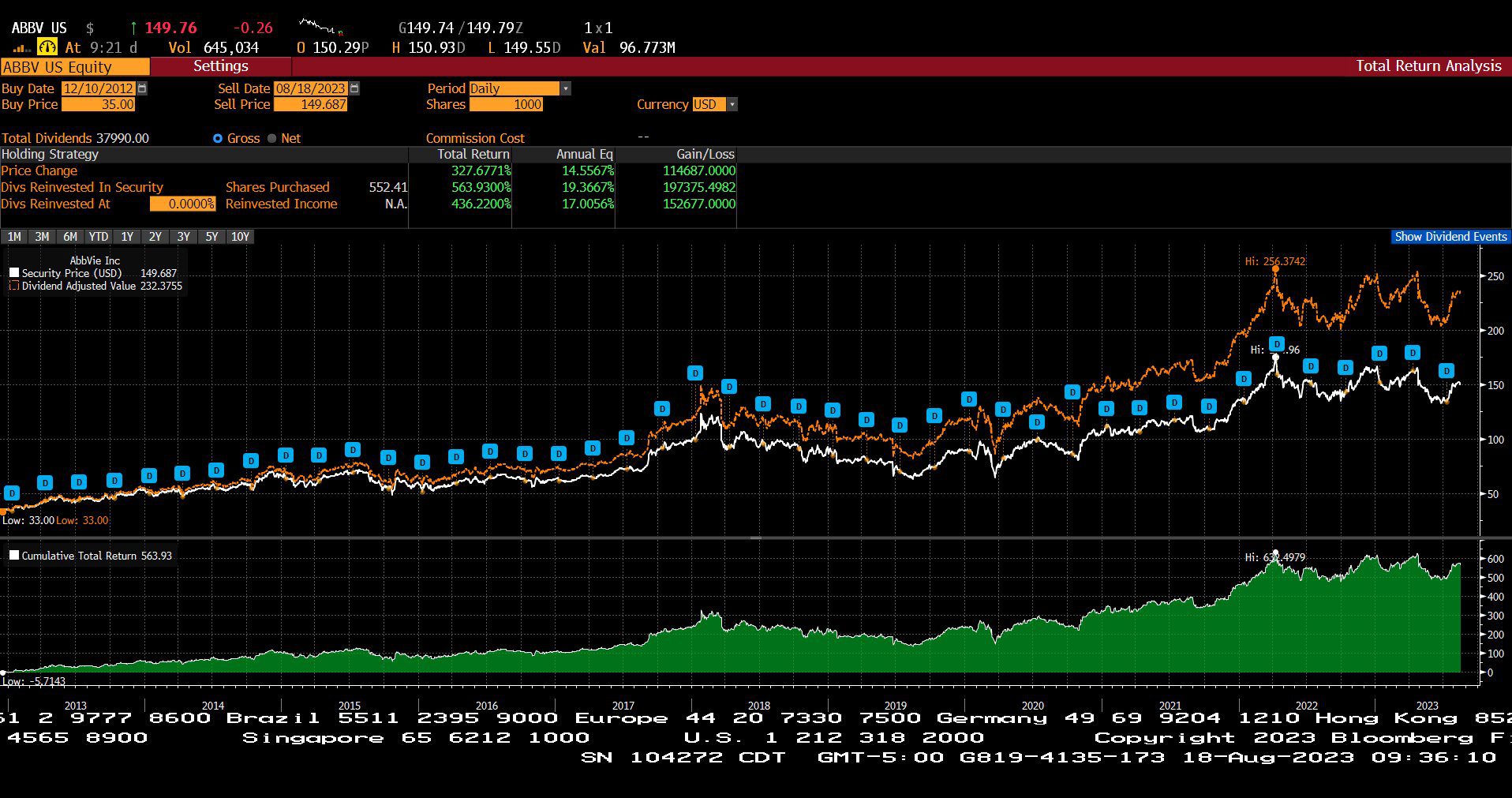The height and width of the screenshot is (798, 1512).
Task: Open the Sell Date calendar picker icon
Action: [354, 88]
